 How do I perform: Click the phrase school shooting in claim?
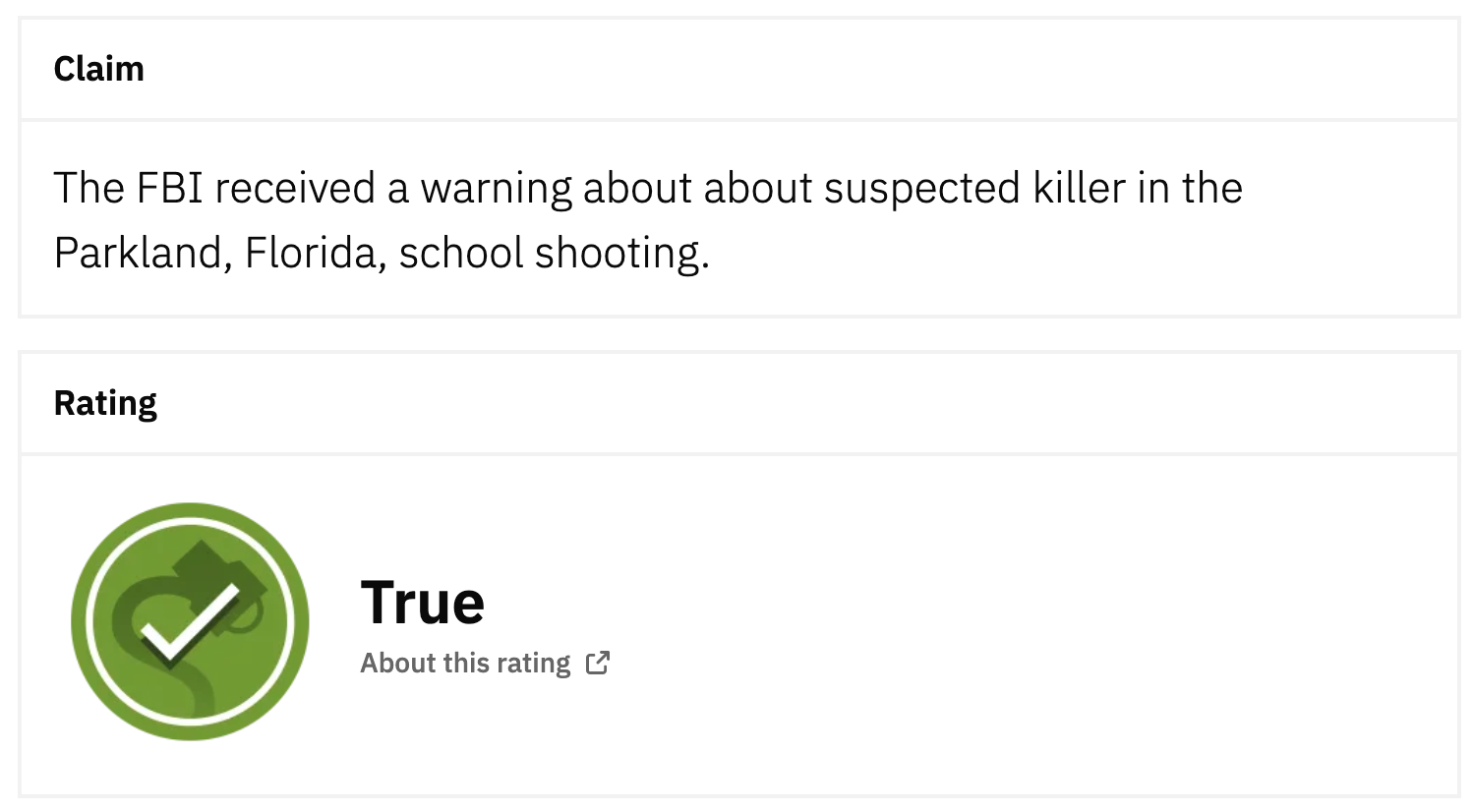[x=554, y=253]
